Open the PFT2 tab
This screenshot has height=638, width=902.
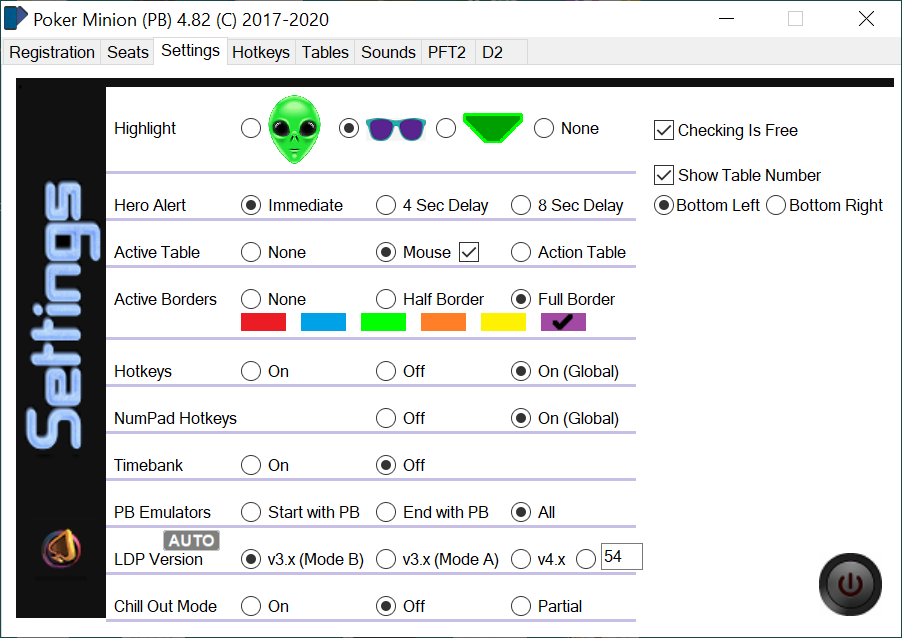click(x=447, y=52)
